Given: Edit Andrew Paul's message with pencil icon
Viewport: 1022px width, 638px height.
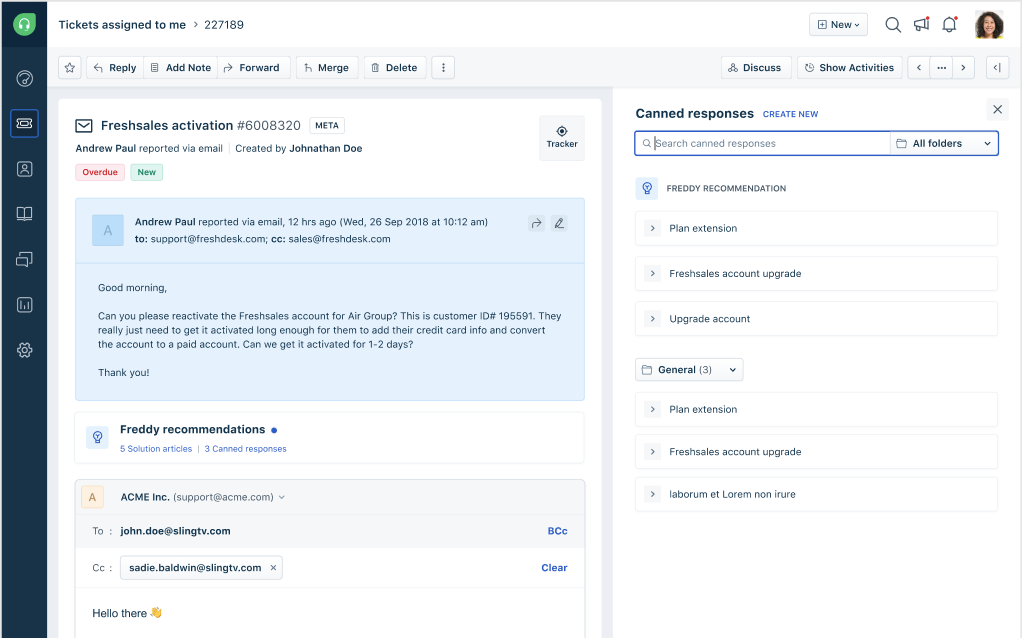Looking at the screenshot, I should (559, 224).
